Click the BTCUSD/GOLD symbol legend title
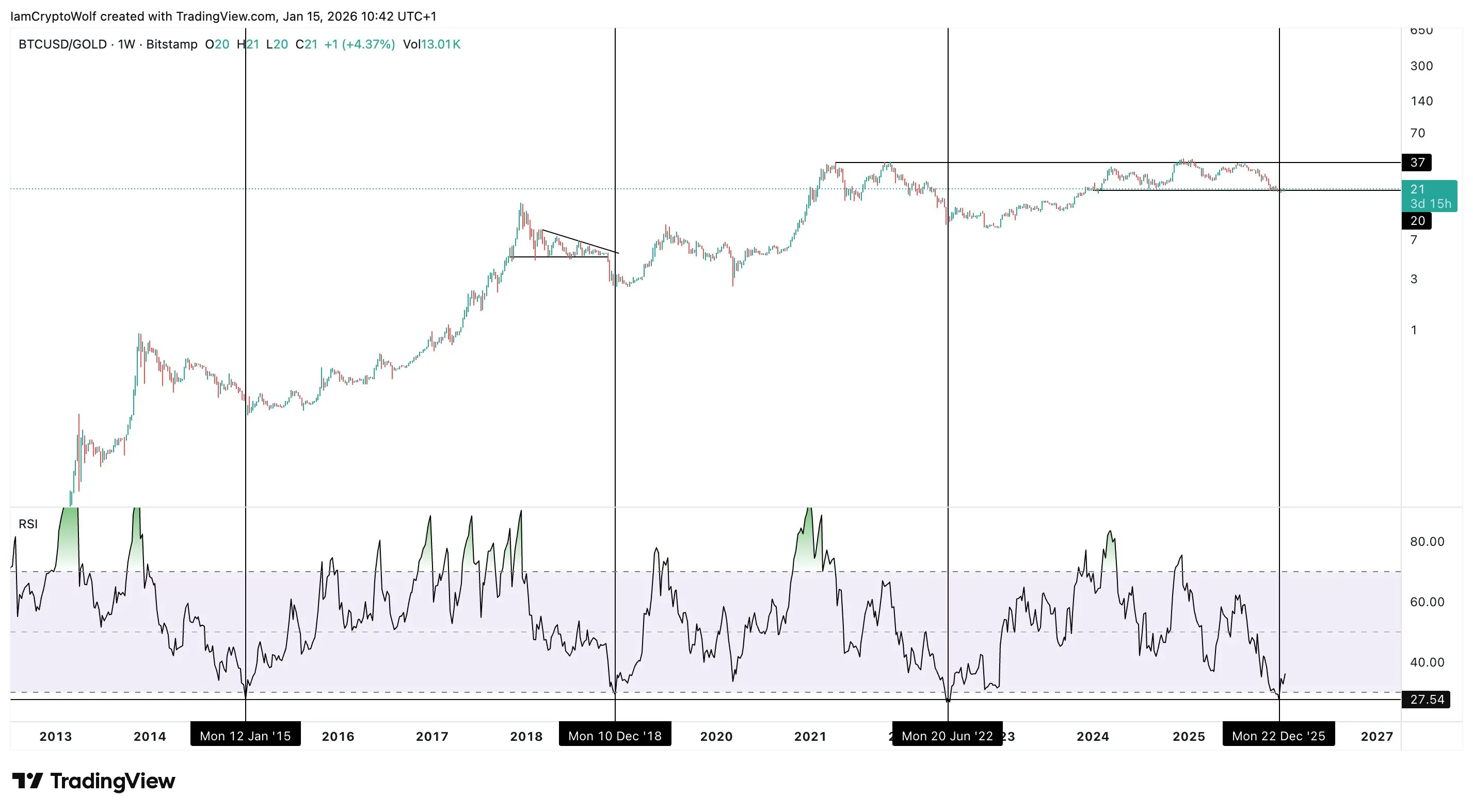Screen dimensions: 1473x812 [62, 44]
